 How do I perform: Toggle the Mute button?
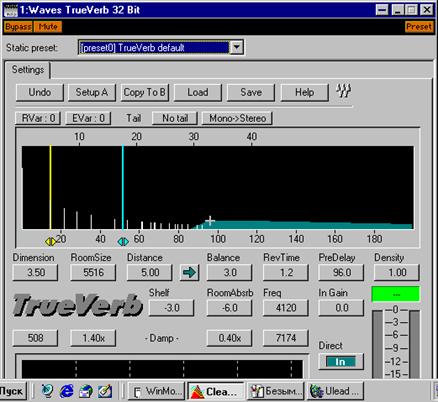click(x=48, y=27)
